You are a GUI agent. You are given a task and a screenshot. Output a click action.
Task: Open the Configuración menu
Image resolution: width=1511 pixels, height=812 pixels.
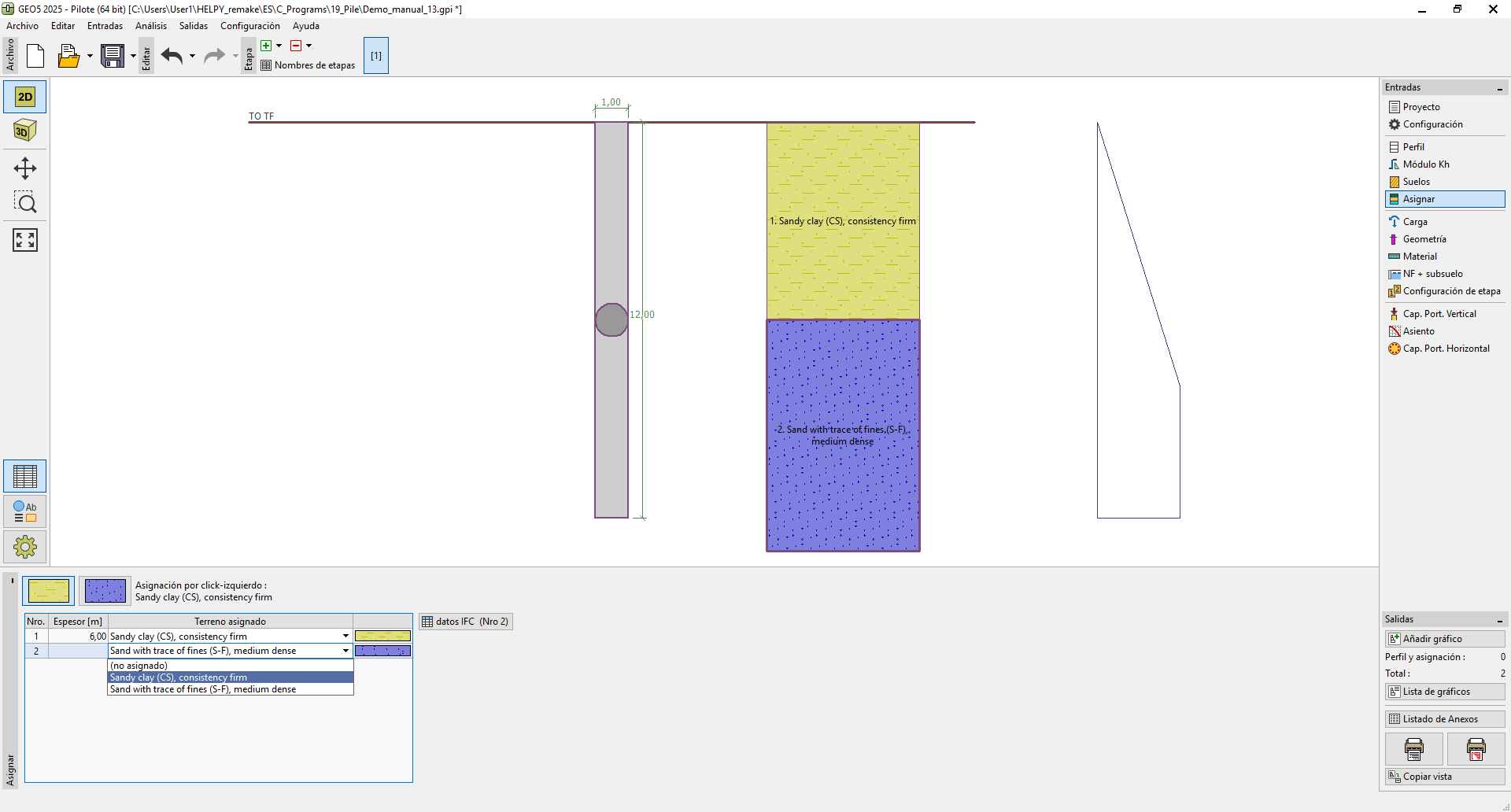(249, 26)
